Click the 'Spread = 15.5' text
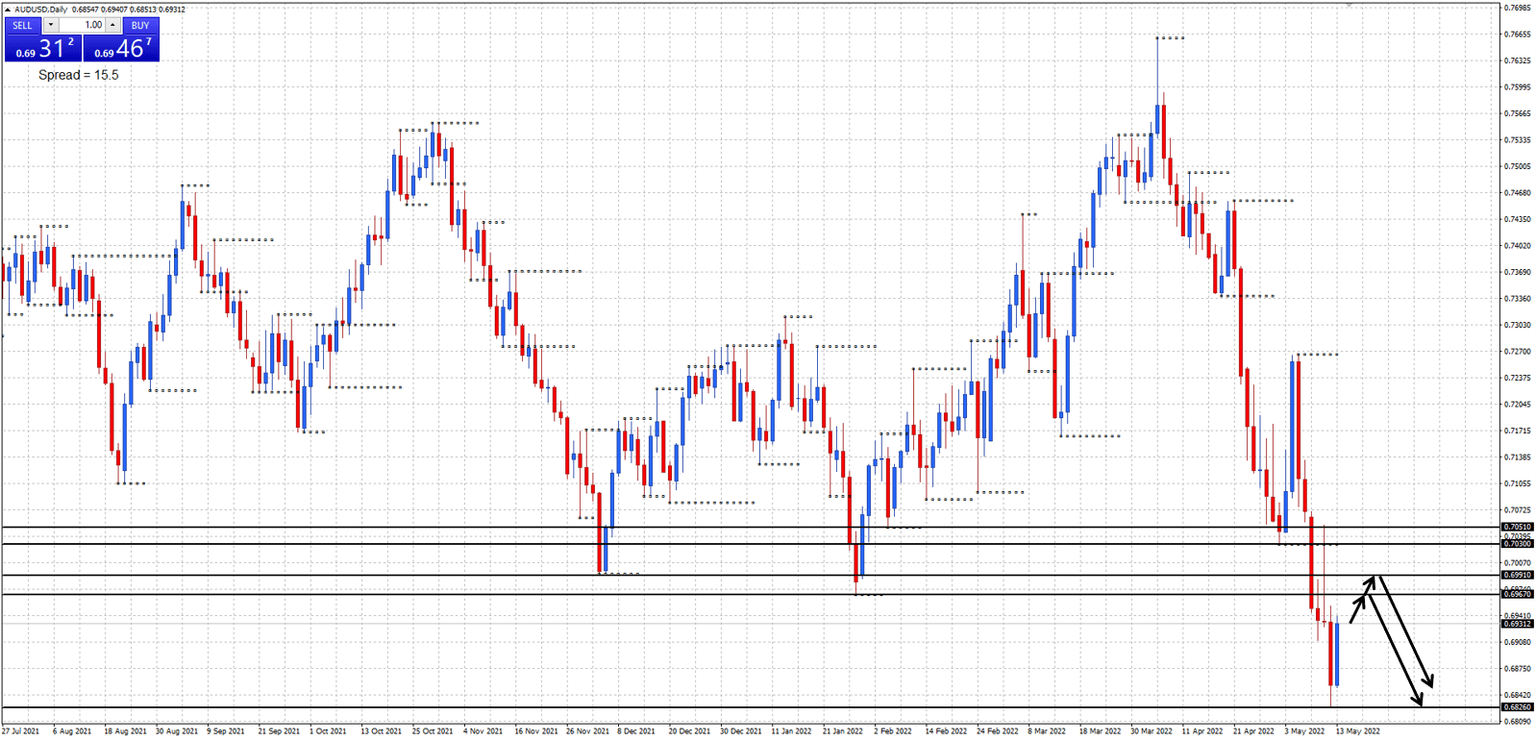This screenshot has height=739, width=1536. (78, 74)
